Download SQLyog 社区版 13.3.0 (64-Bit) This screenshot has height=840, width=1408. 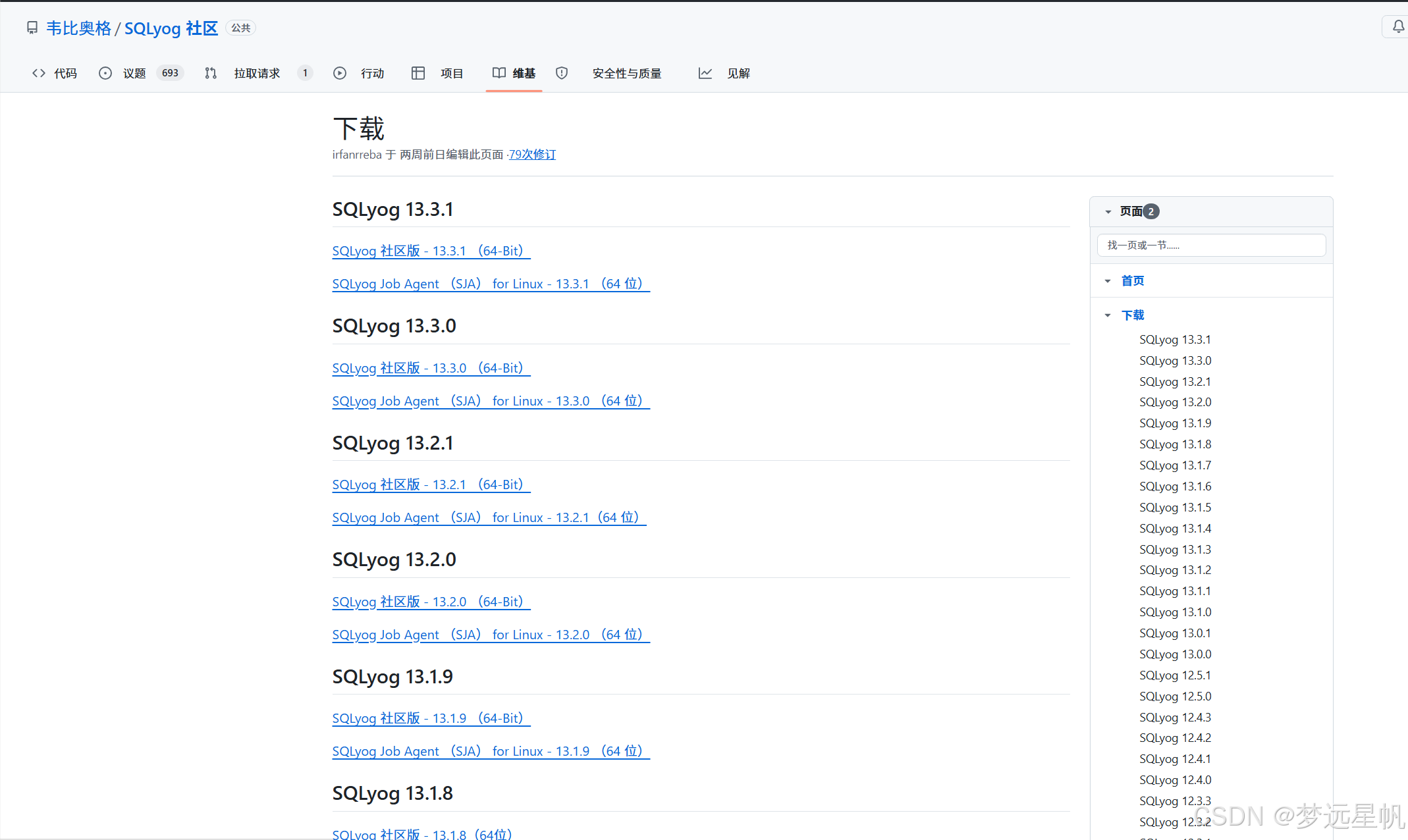point(431,368)
